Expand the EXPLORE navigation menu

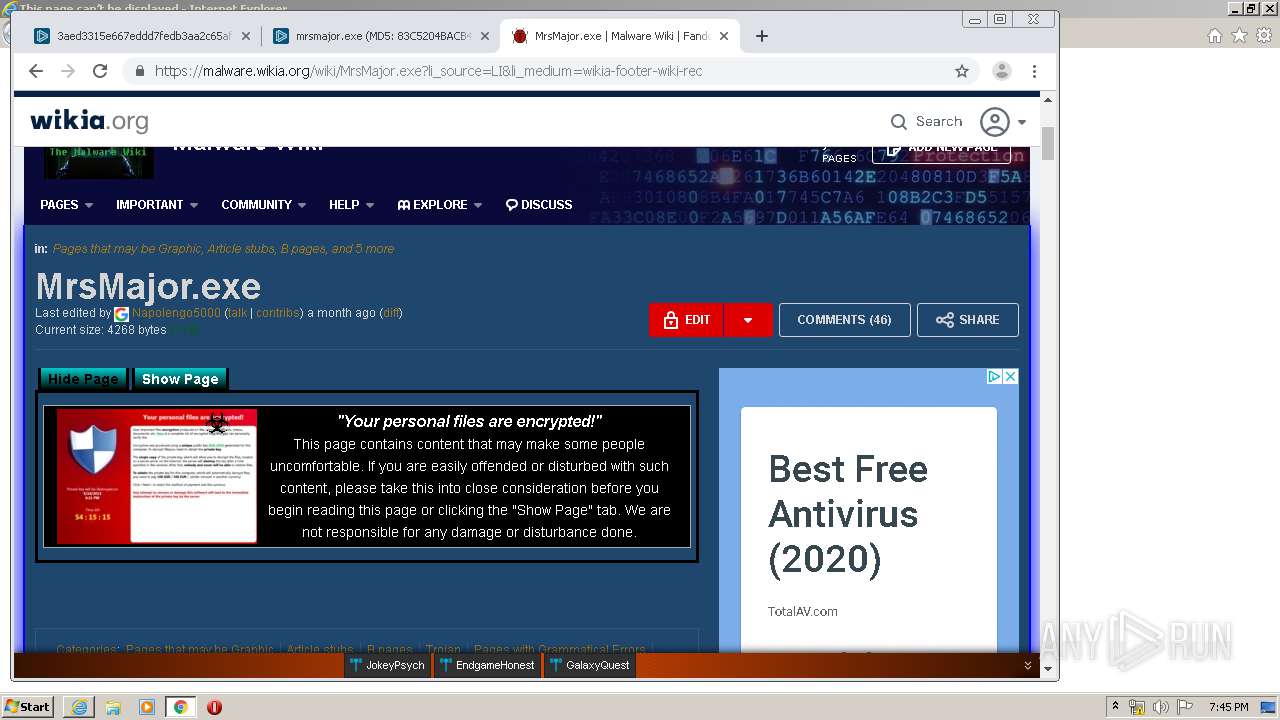440,204
